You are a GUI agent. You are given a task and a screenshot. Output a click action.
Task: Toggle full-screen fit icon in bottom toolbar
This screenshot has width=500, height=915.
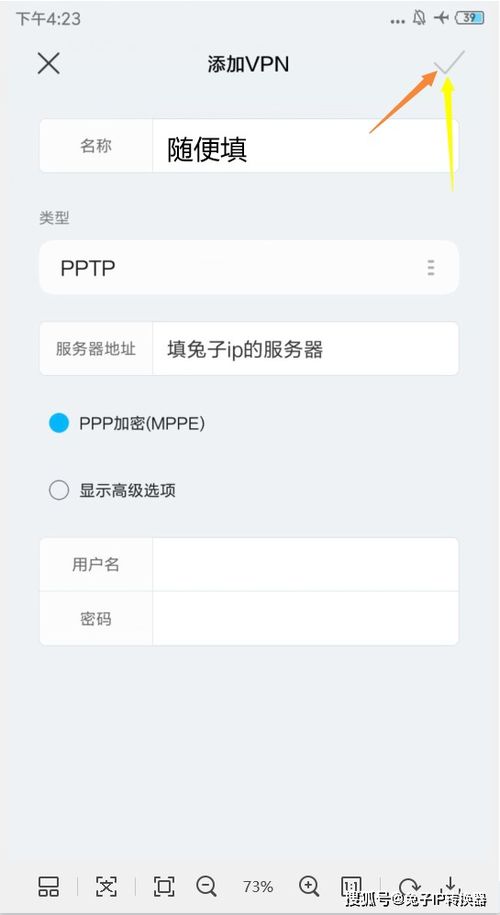tap(164, 886)
